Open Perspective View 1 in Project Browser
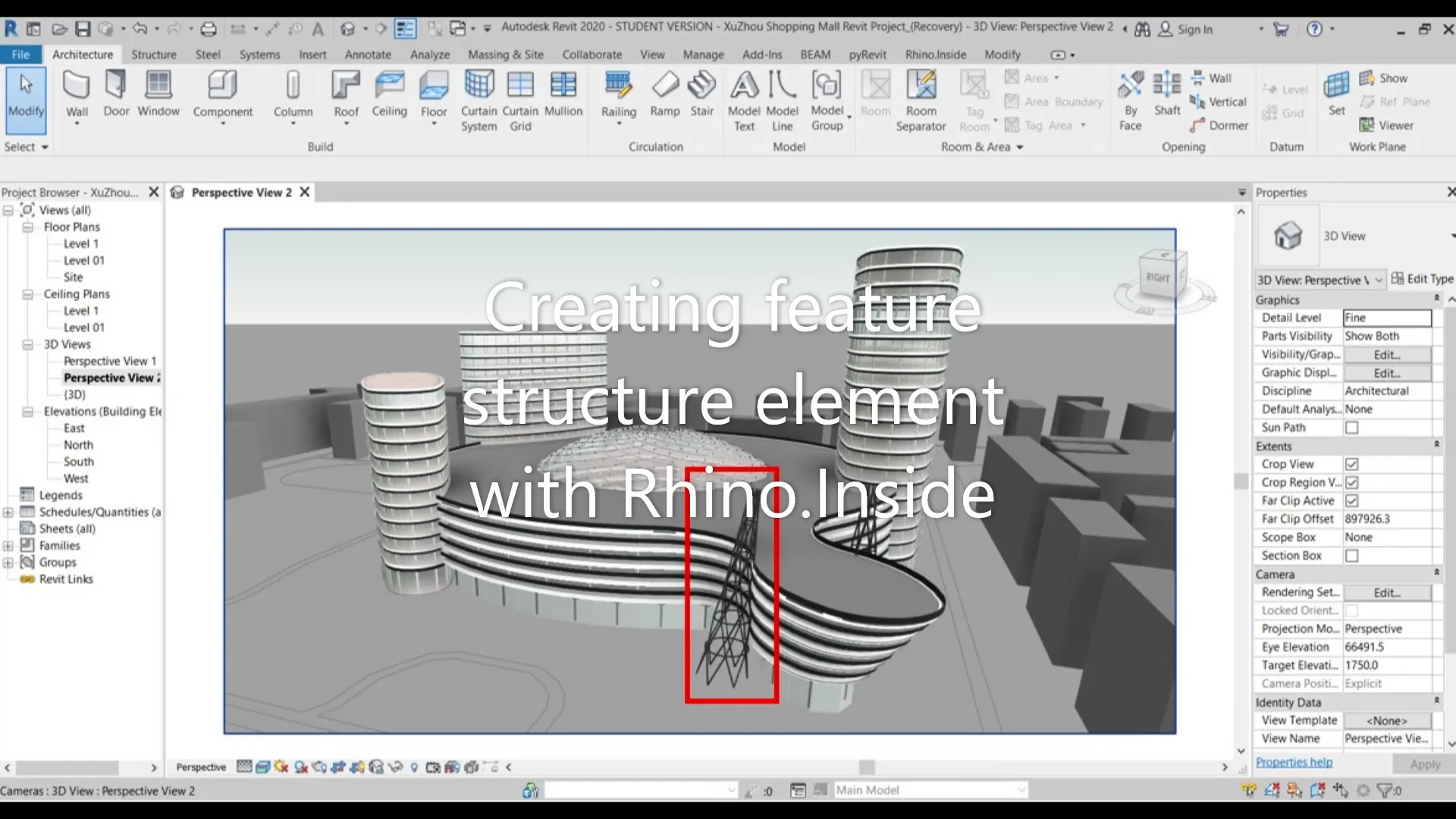1456x819 pixels. tap(110, 361)
